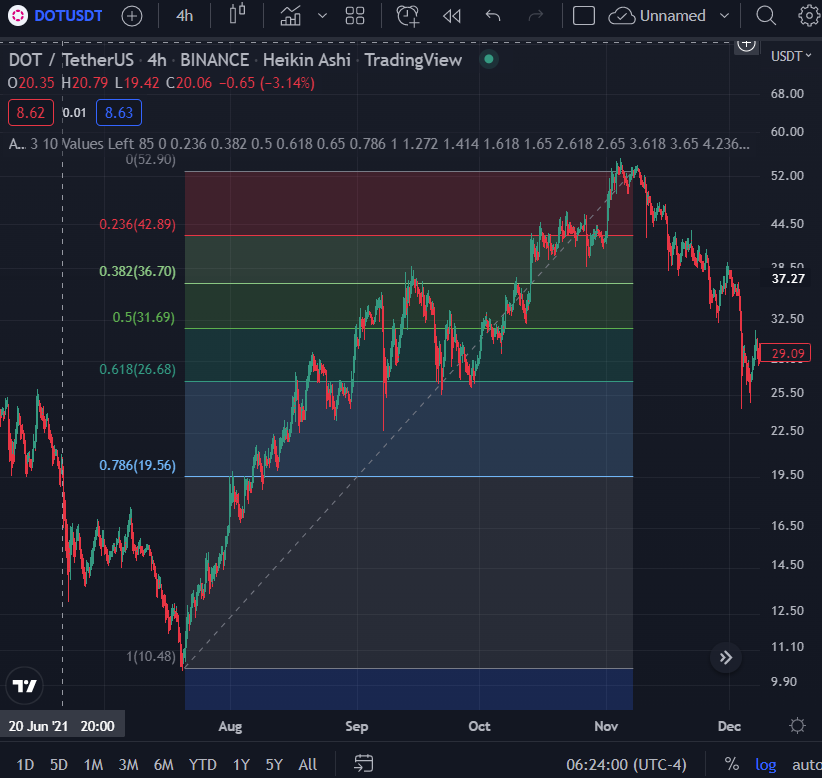Change the 4h timeframe interval
822x778 pixels.
pyautogui.click(x=185, y=16)
